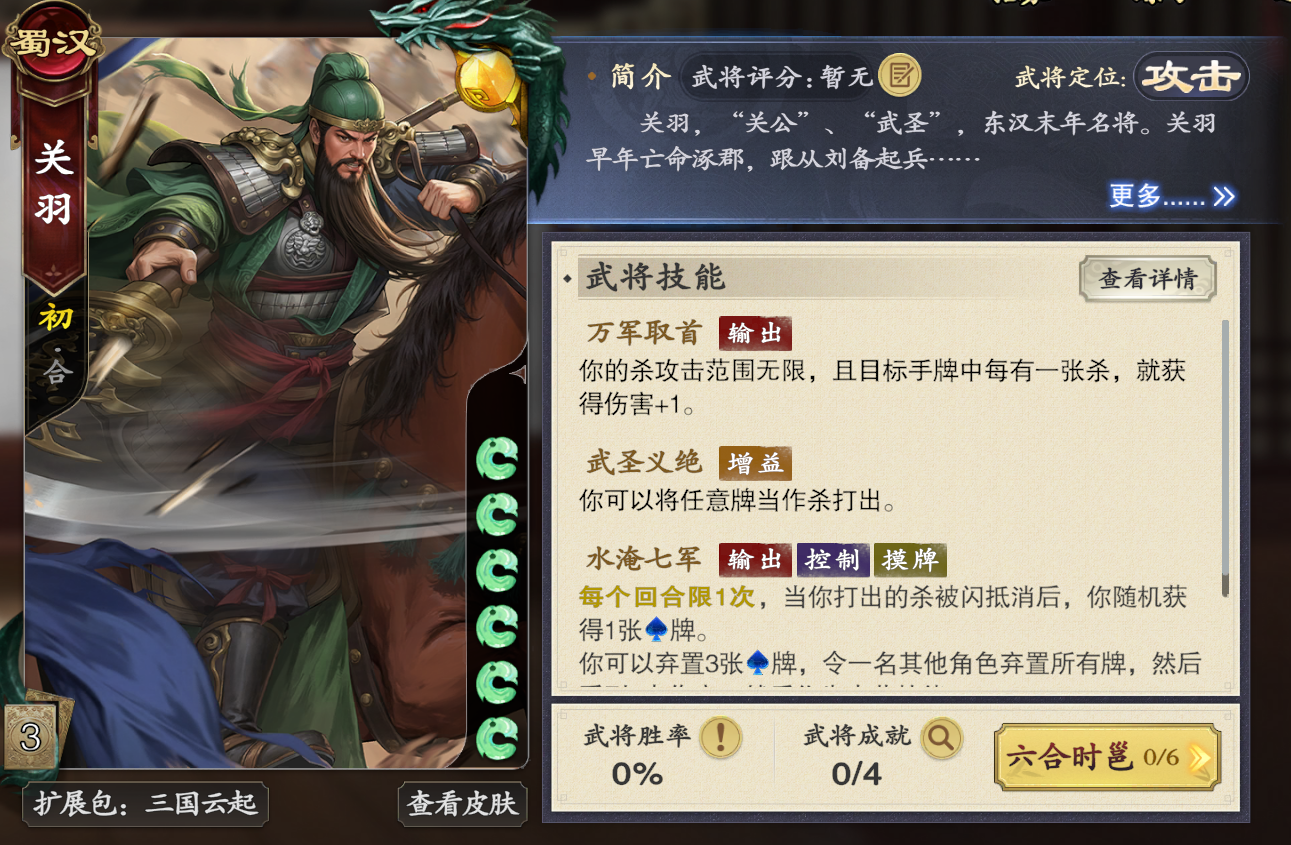
Task: Click the 武将评分 notepad edit icon
Action: tap(899, 75)
